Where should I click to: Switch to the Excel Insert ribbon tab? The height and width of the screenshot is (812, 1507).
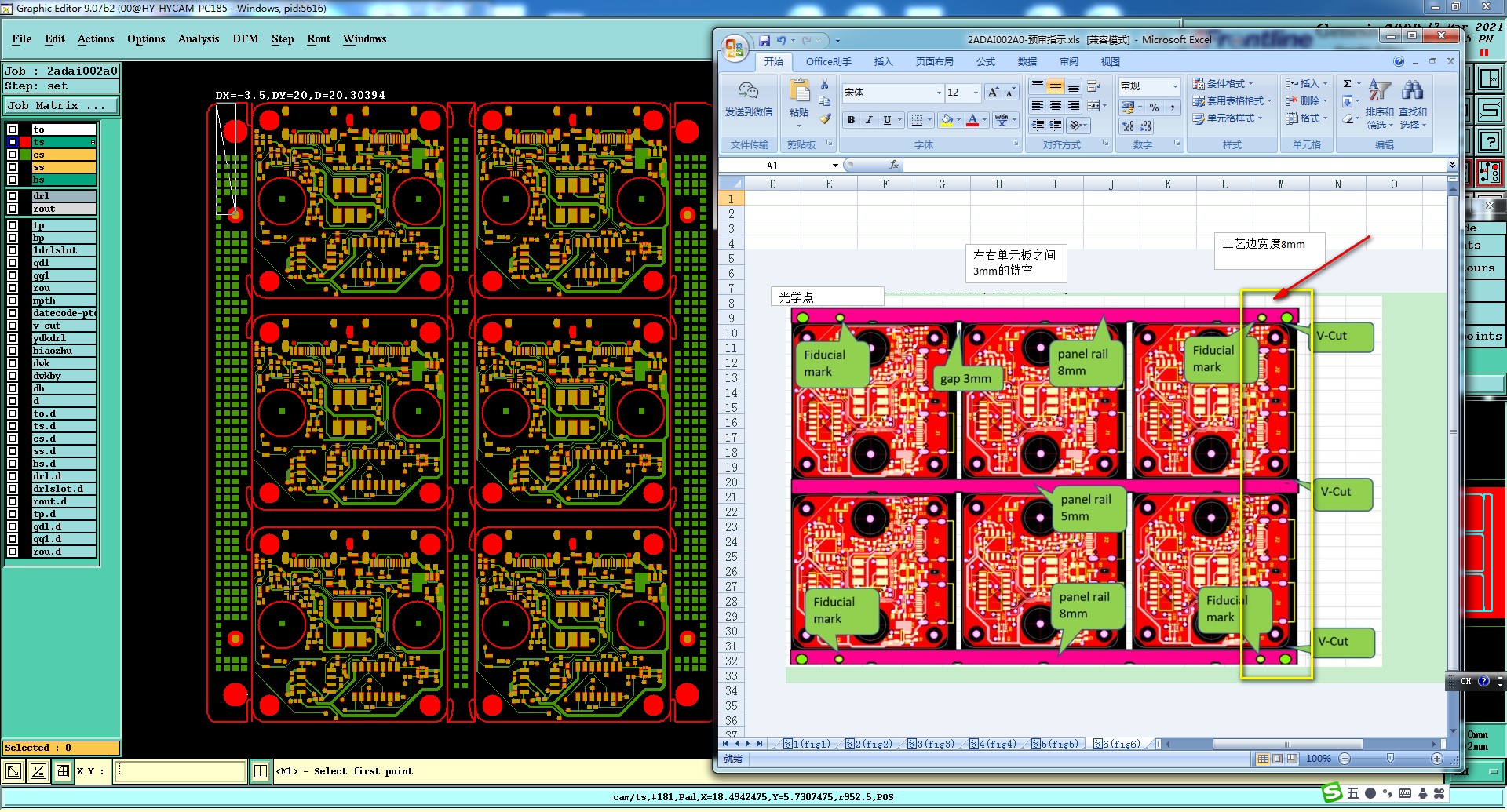(x=883, y=61)
